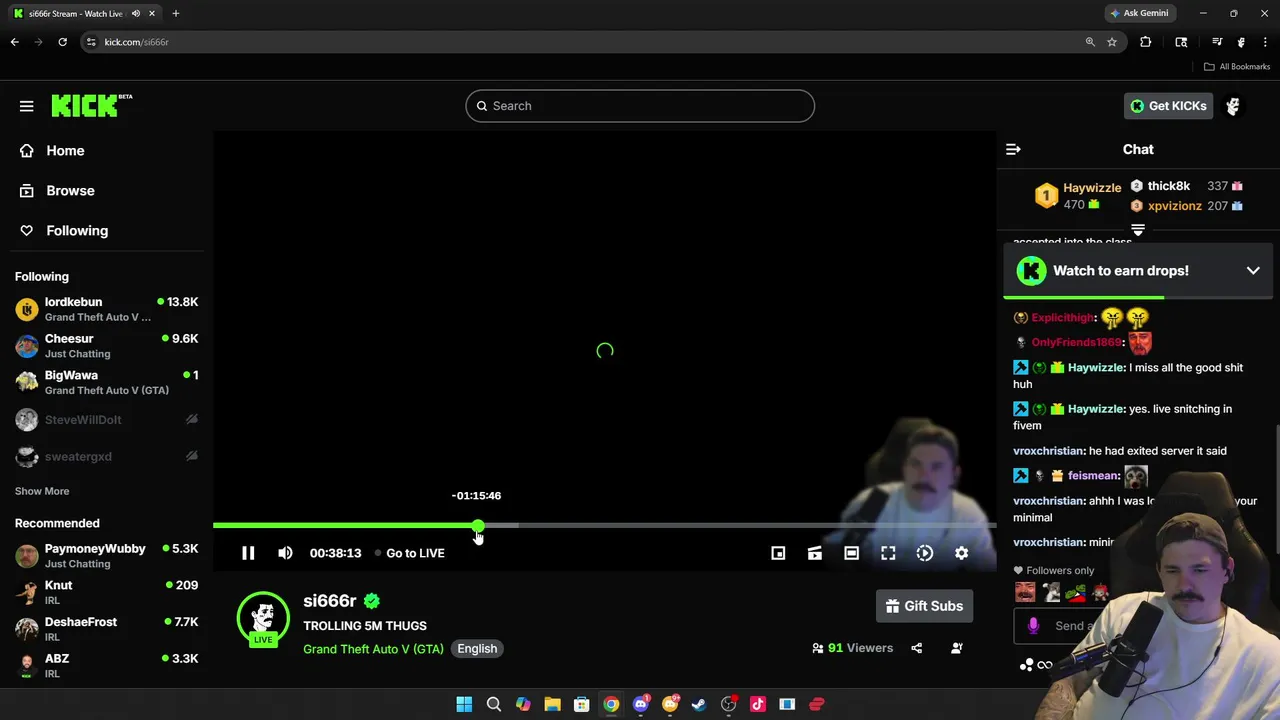Open All Bookmarks folder
The image size is (1280, 720).
pos(1236,67)
